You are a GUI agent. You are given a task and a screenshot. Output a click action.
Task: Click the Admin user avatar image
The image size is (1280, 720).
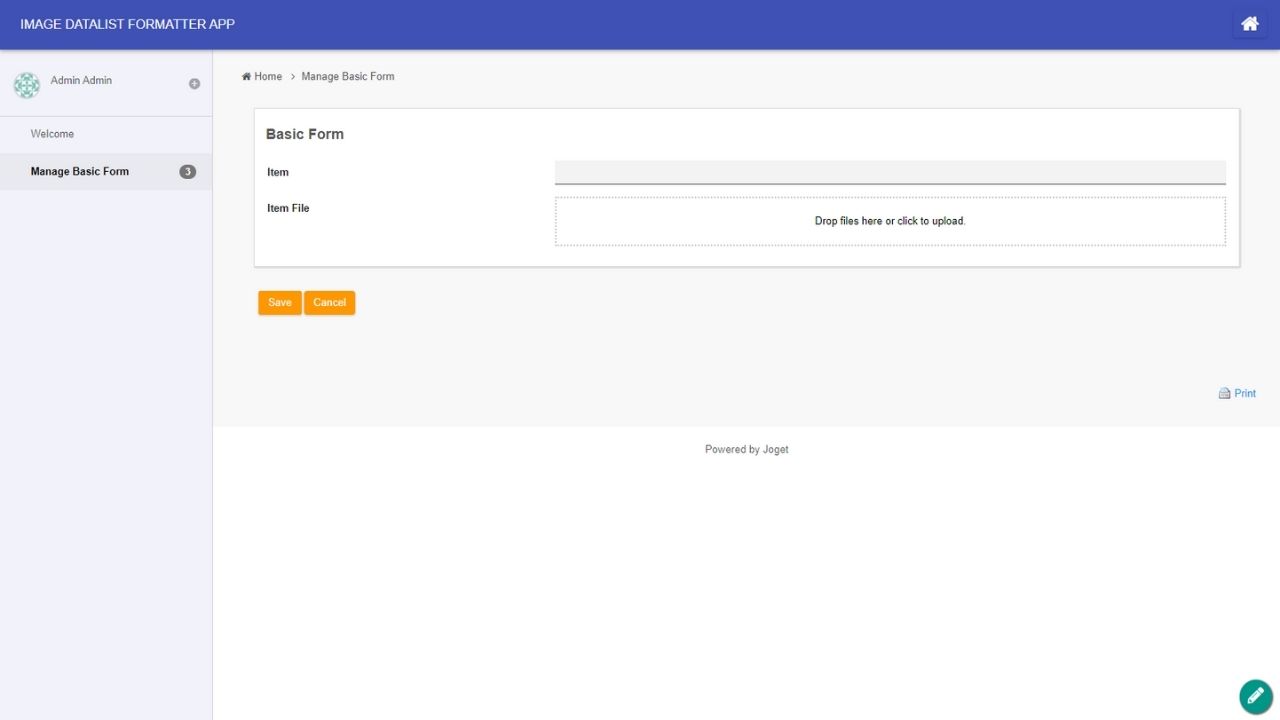pos(27,85)
